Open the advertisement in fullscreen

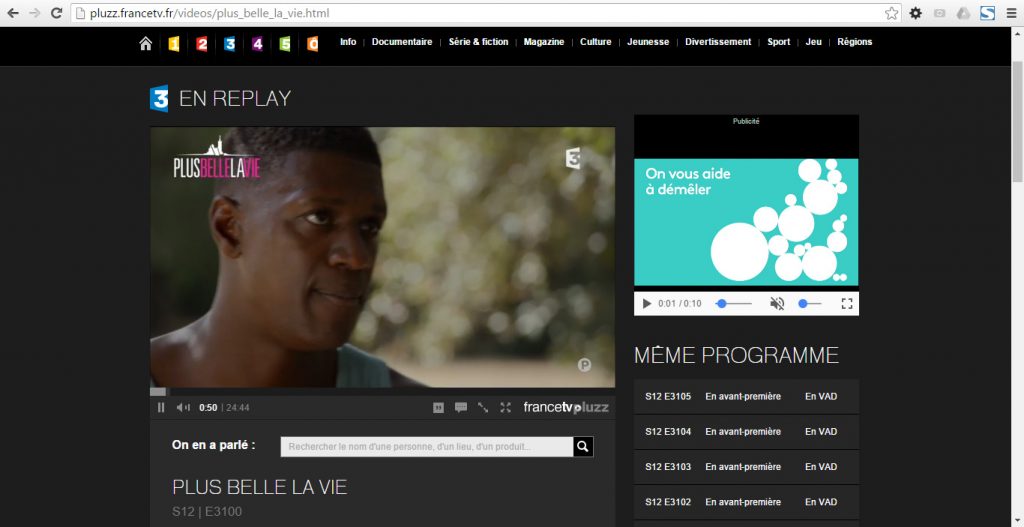pos(847,304)
